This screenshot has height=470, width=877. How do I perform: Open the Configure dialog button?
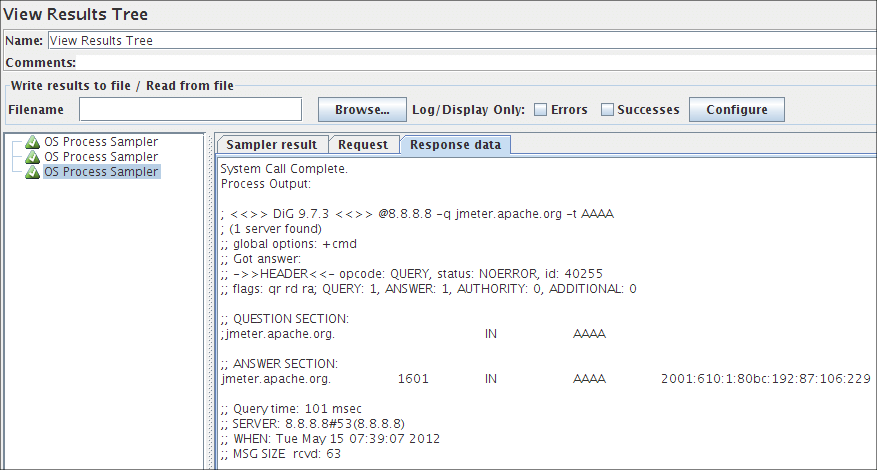(x=737, y=109)
